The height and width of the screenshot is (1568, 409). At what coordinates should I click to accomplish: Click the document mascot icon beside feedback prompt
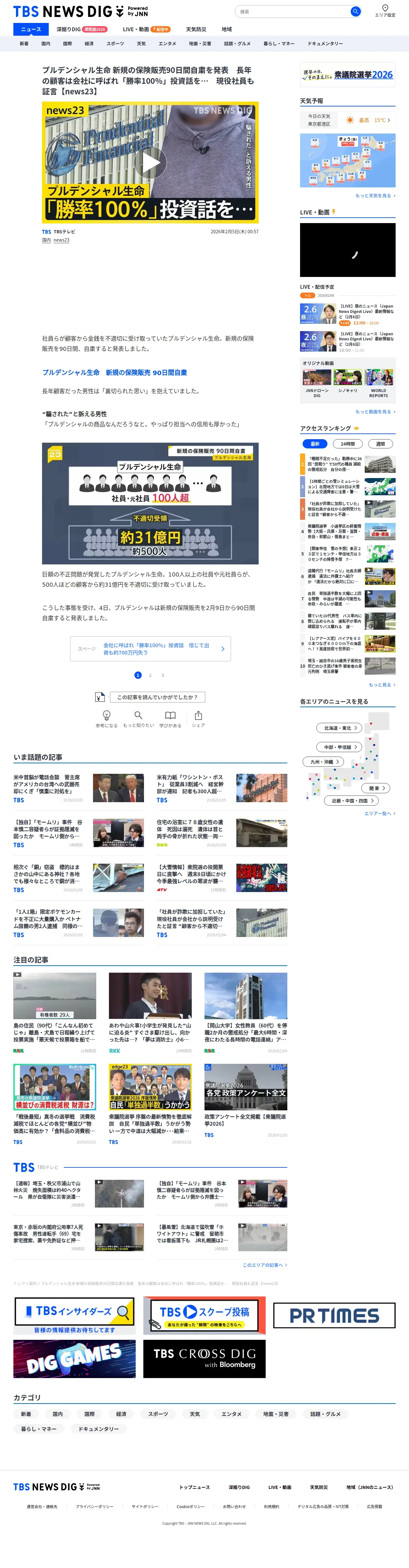[100, 697]
